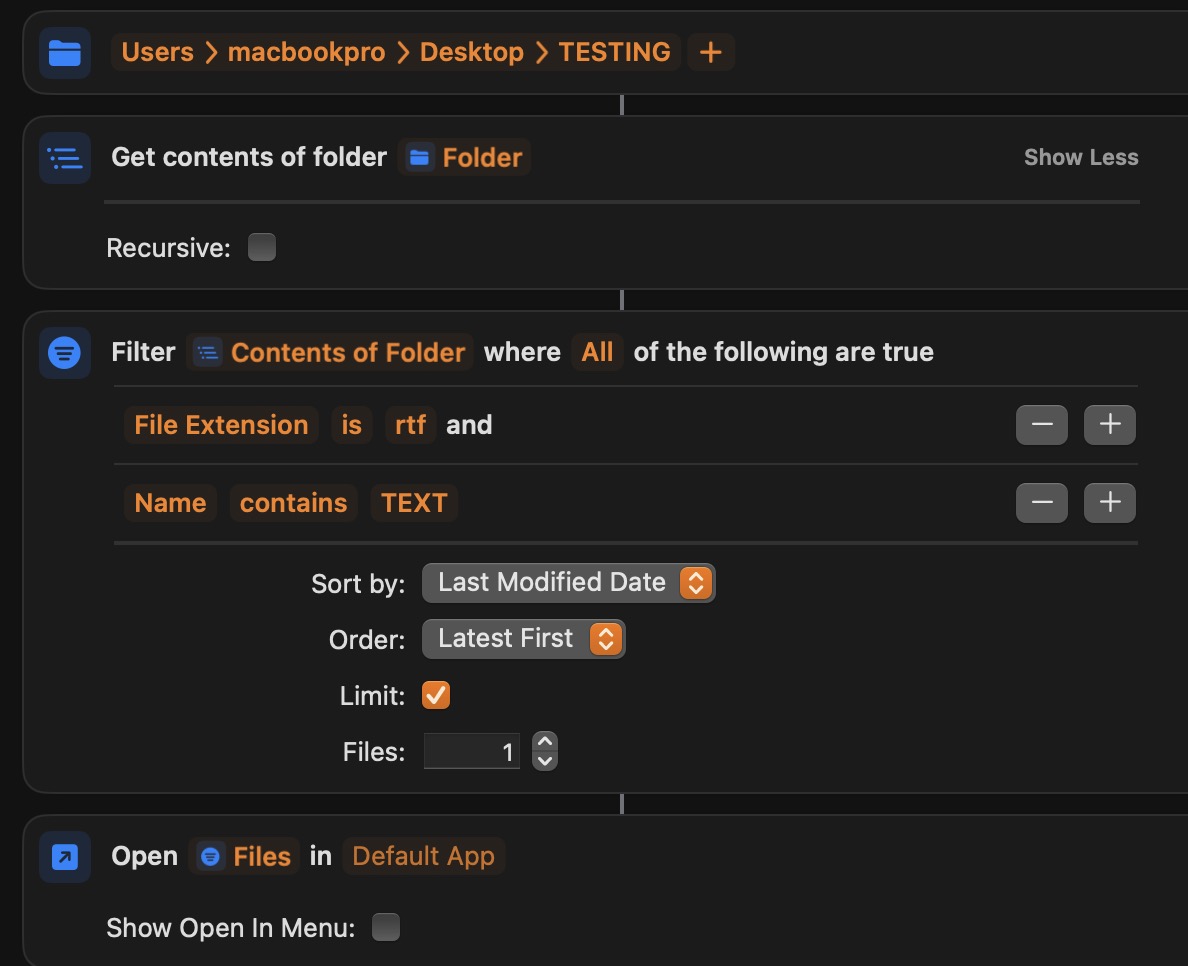Add condition after Name contains row
The width and height of the screenshot is (1188, 966).
(x=1109, y=503)
